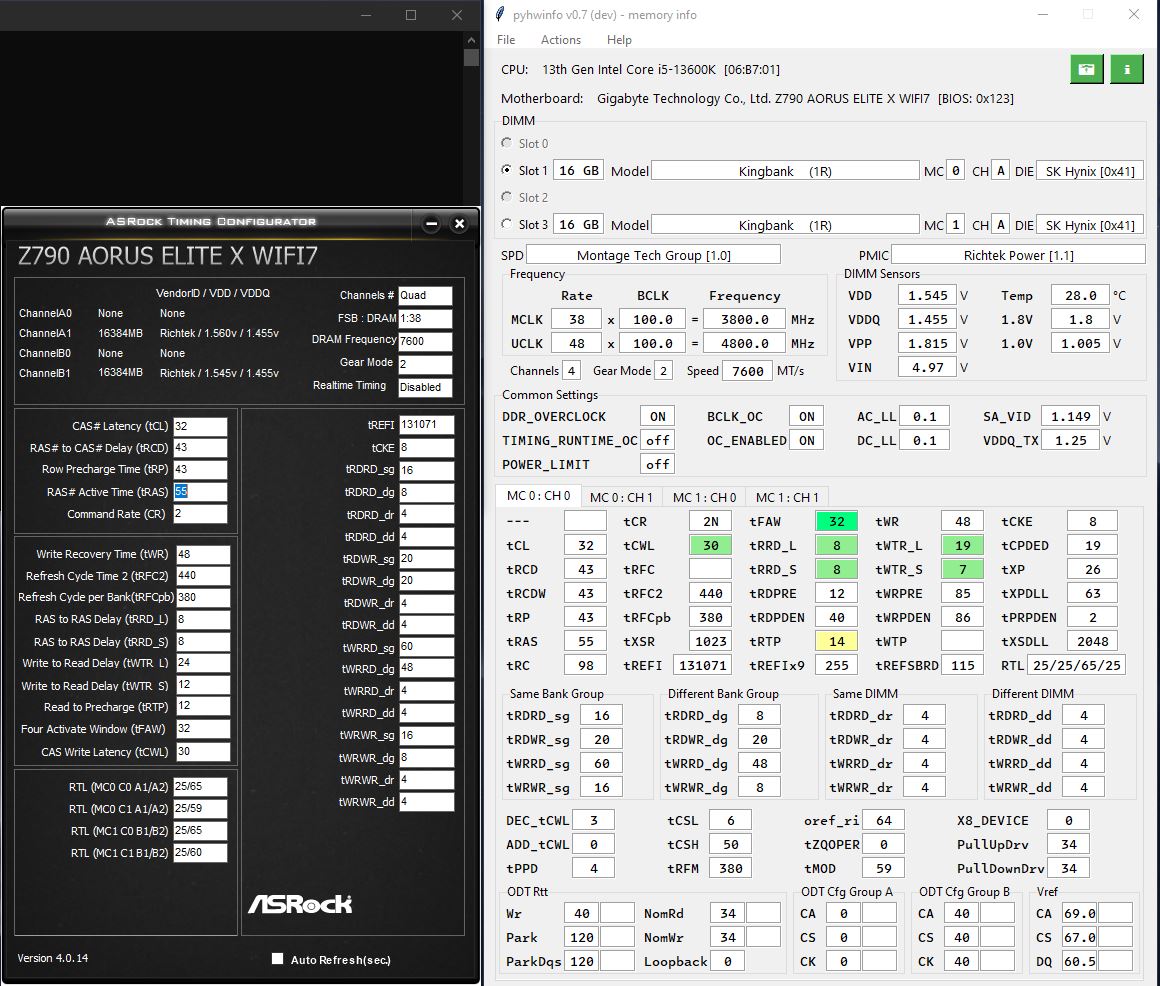Click the Slot 3 SK Hynix DIE field
The height and width of the screenshot is (986, 1160).
pyautogui.click(x=1090, y=225)
